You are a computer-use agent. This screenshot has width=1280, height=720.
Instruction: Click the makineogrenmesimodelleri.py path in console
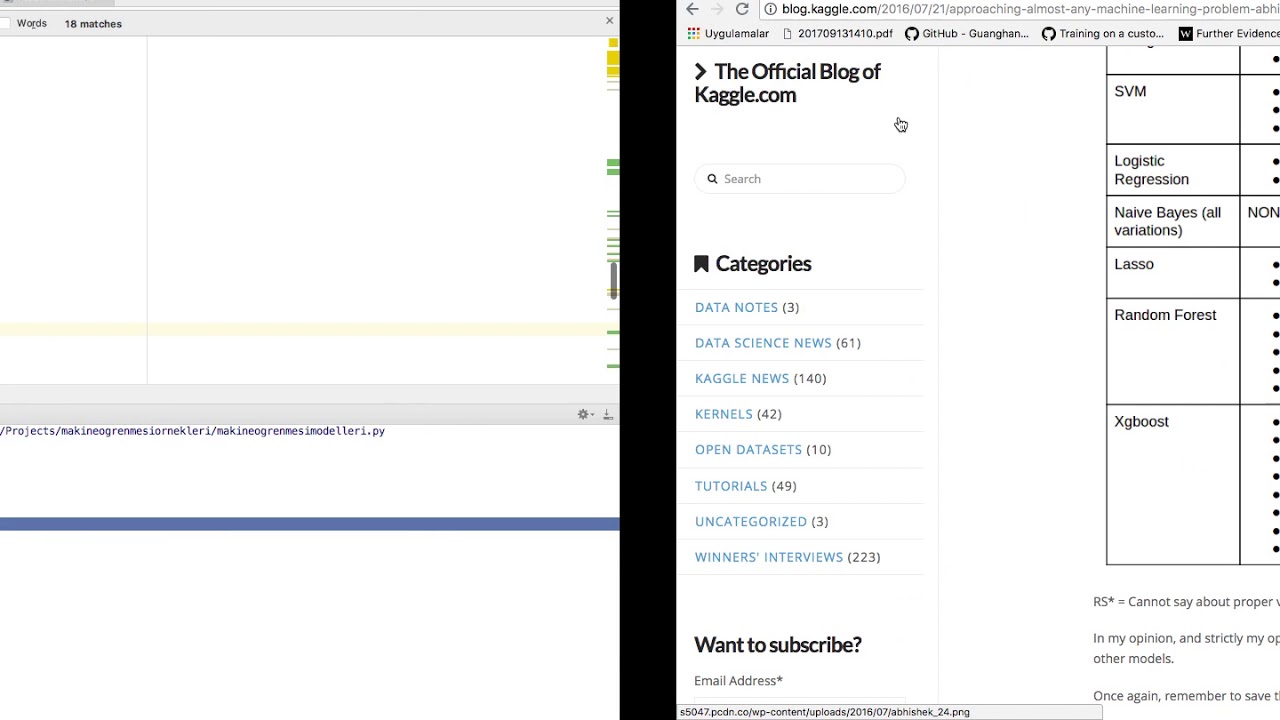coord(192,431)
